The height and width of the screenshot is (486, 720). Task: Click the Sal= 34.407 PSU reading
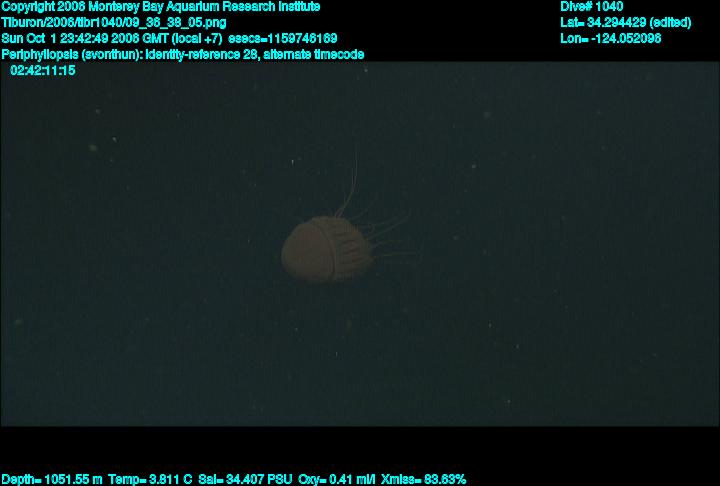(246, 479)
